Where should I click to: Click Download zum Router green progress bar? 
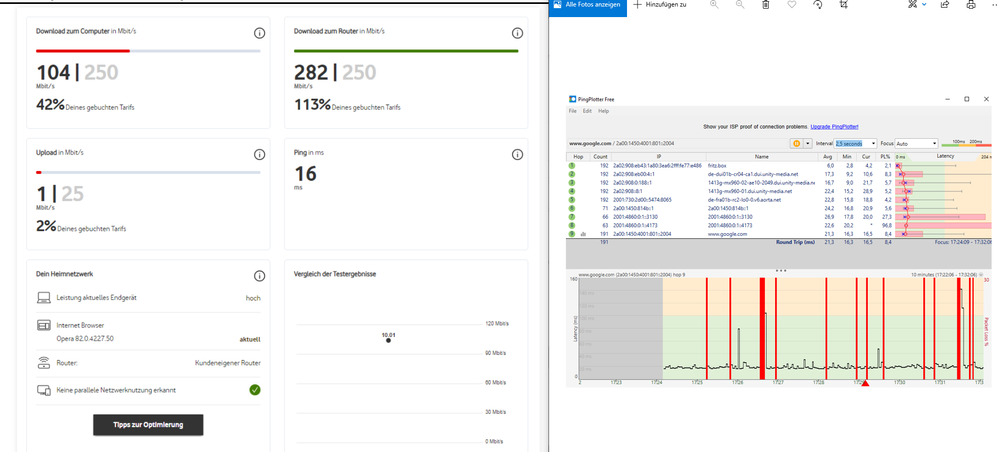tap(406, 51)
